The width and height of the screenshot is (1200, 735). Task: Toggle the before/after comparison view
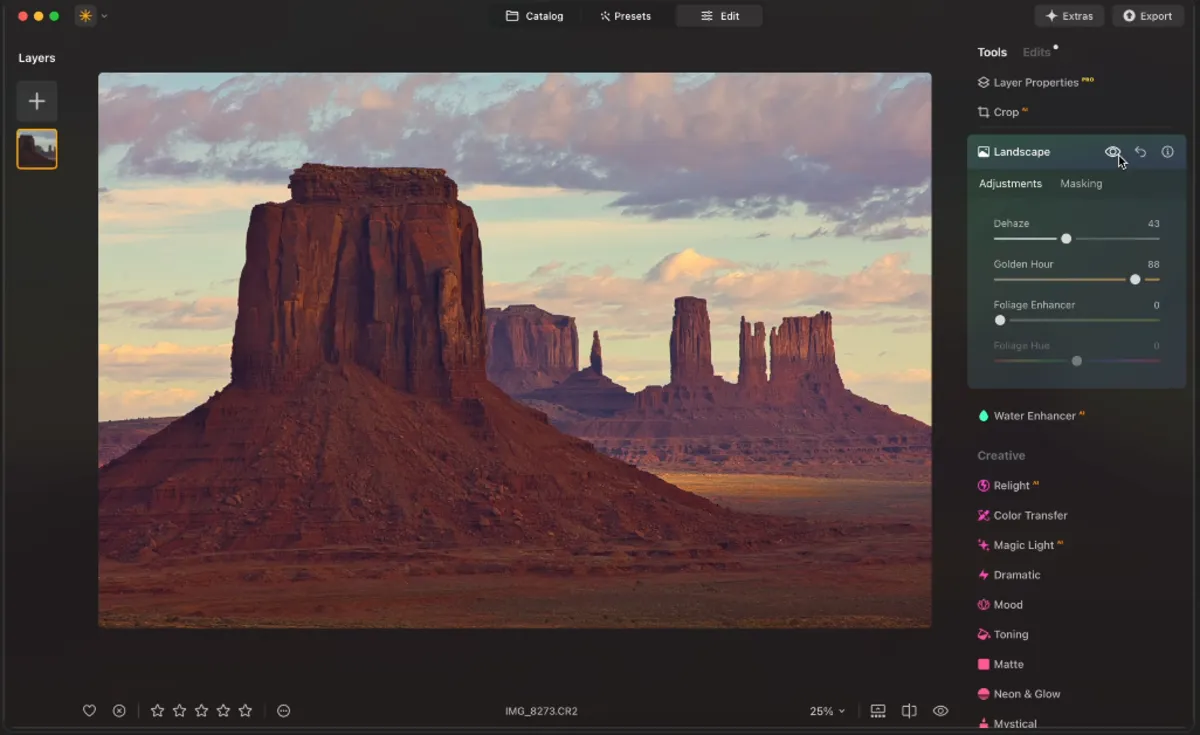coord(909,710)
